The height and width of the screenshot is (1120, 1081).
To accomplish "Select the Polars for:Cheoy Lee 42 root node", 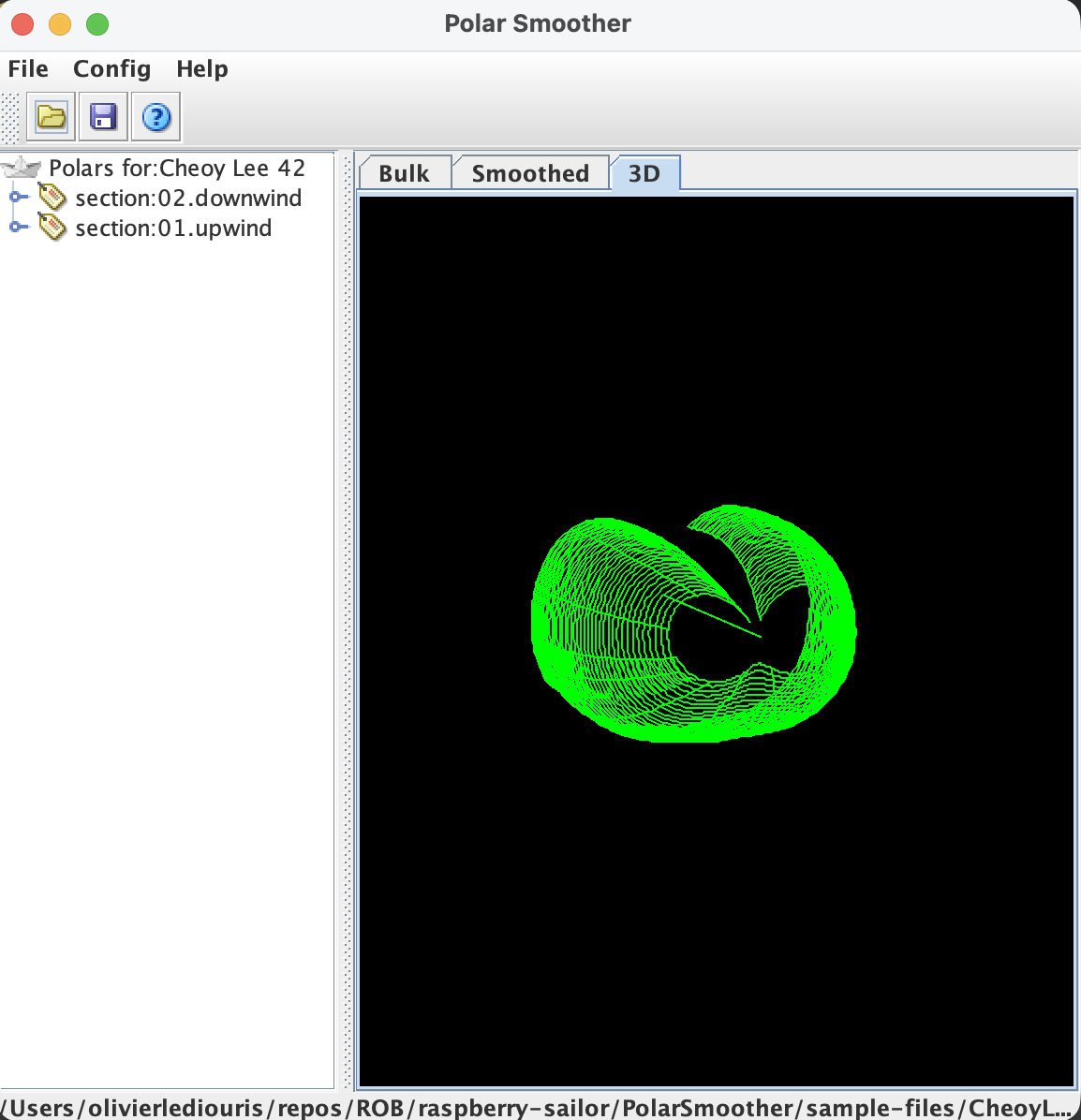I will pos(177,169).
